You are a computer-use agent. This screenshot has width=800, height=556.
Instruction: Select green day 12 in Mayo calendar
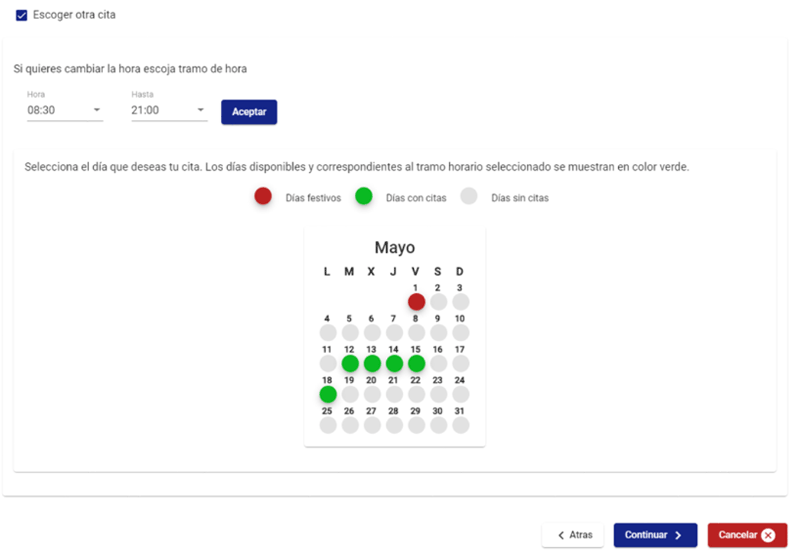(x=350, y=364)
